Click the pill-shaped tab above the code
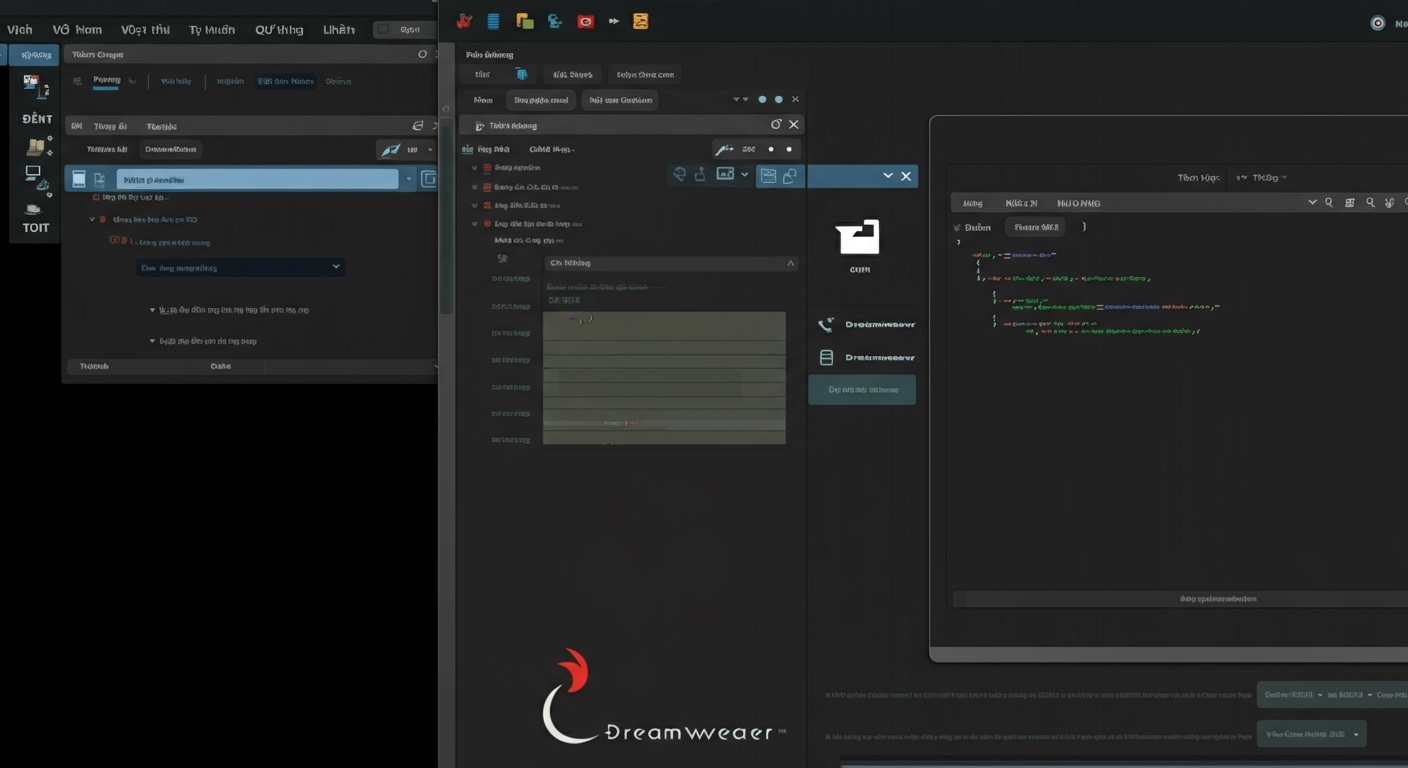The image size is (1408, 768). coord(1036,227)
